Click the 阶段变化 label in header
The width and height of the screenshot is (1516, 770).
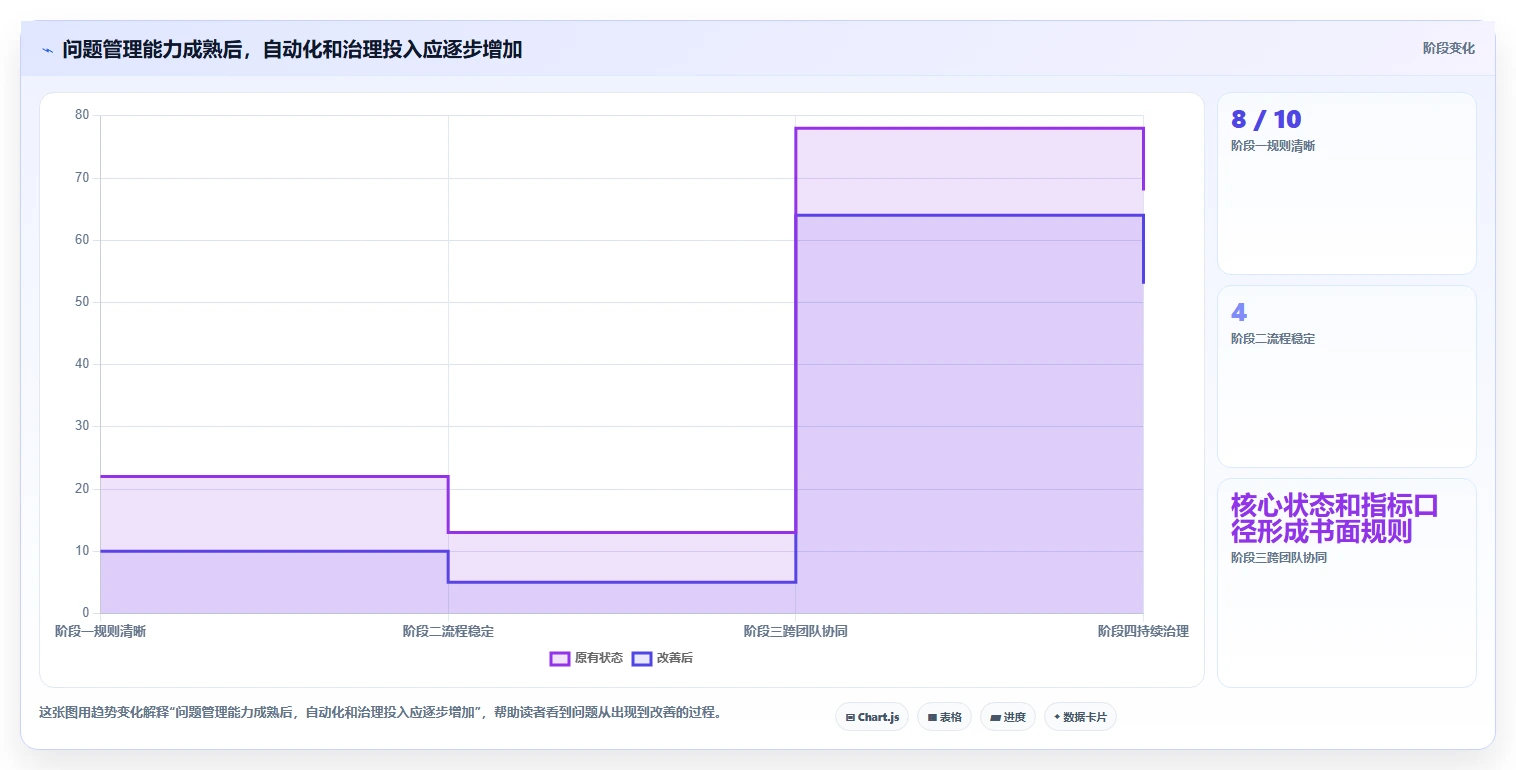point(1448,48)
